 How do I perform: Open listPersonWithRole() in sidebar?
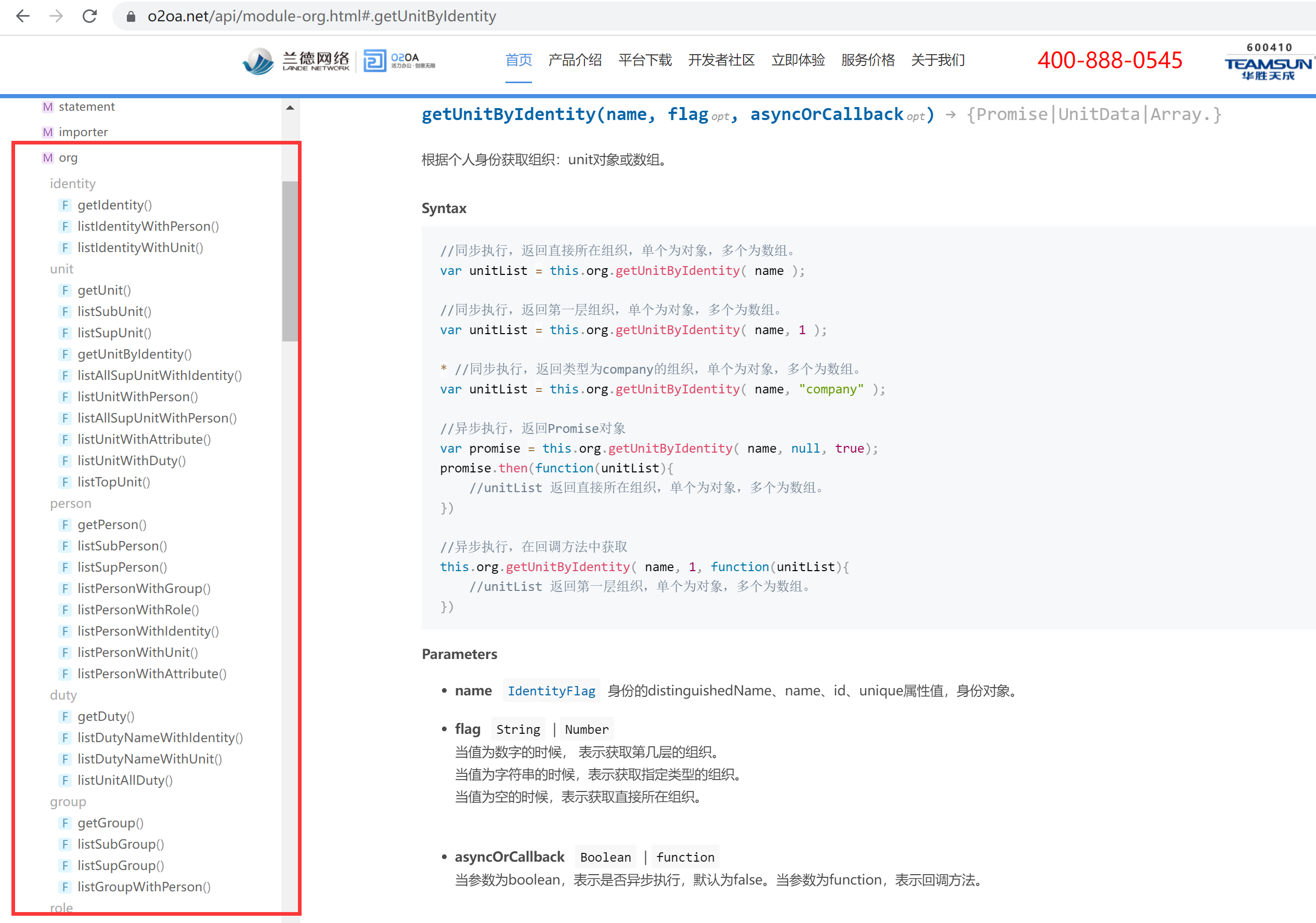click(x=138, y=610)
